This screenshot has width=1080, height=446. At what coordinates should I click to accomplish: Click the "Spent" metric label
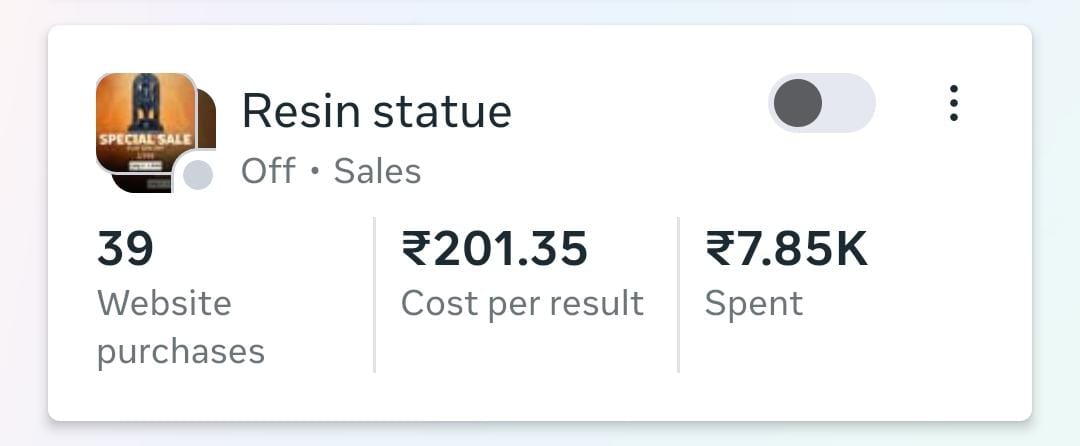[753, 303]
